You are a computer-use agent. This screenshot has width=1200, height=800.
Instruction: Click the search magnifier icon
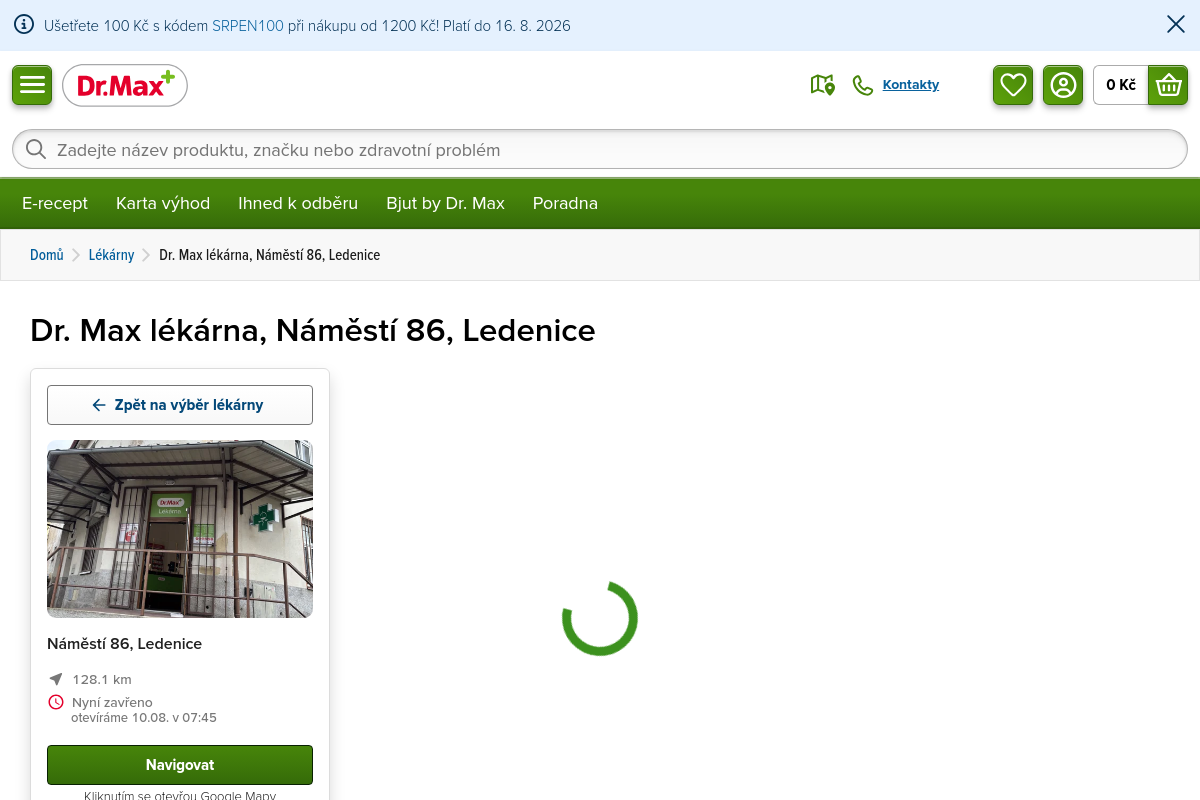(36, 149)
